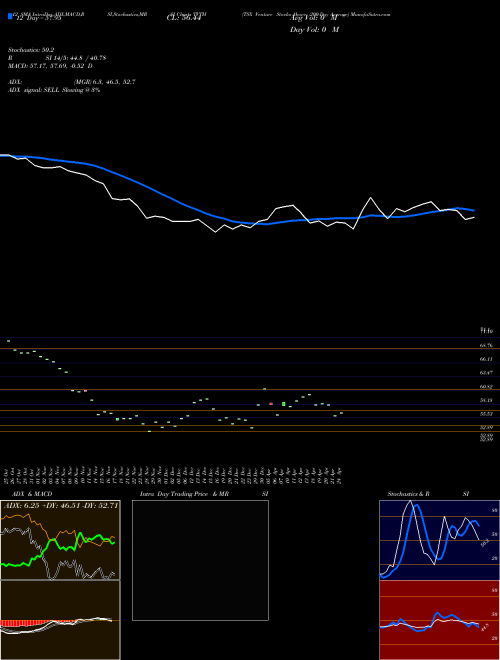The width and height of the screenshot is (500, 660).
Task: Click the 'Stochastics & R SI' title
Action: [428, 494]
